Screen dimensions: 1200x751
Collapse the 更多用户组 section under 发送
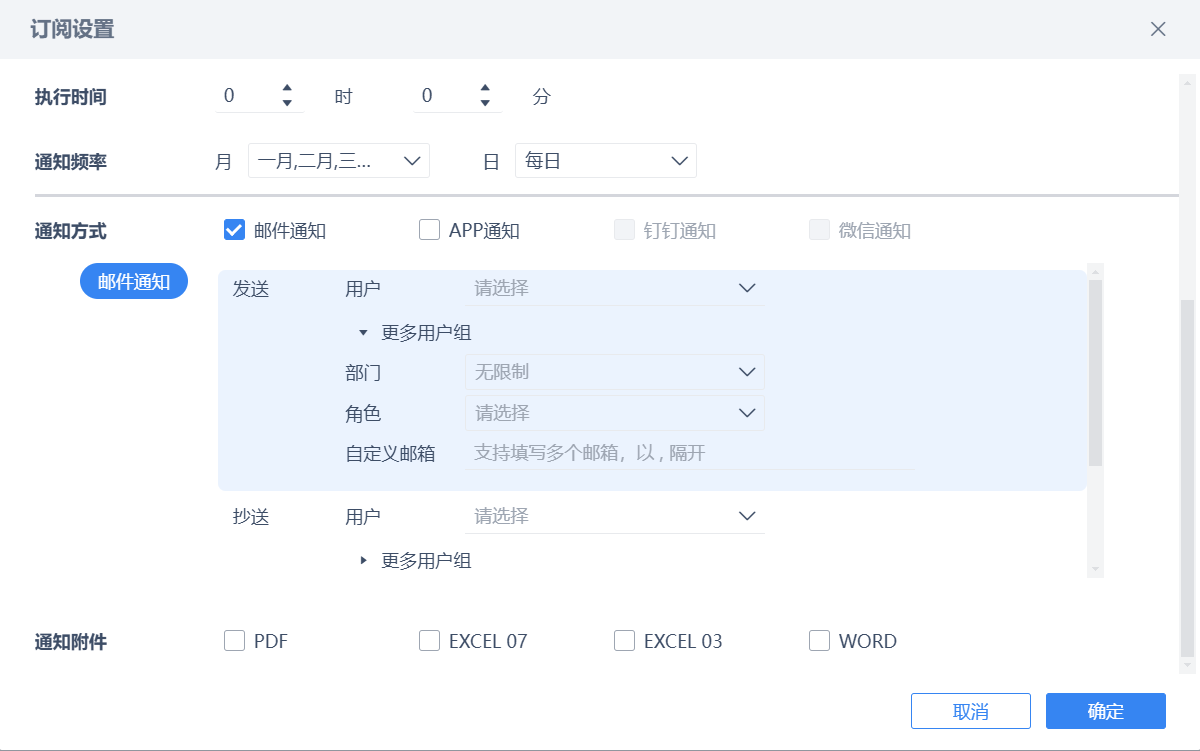pyautogui.click(x=364, y=333)
